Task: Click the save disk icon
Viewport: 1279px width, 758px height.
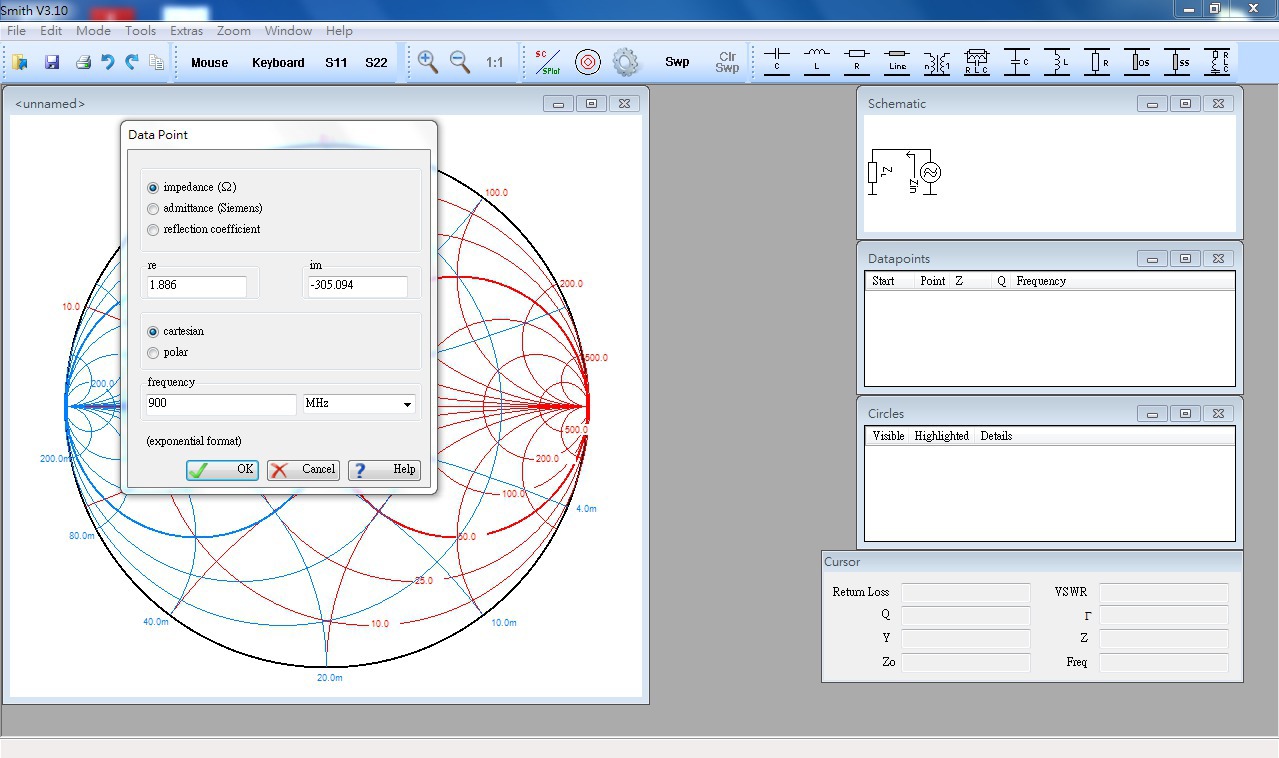Action: pos(52,62)
